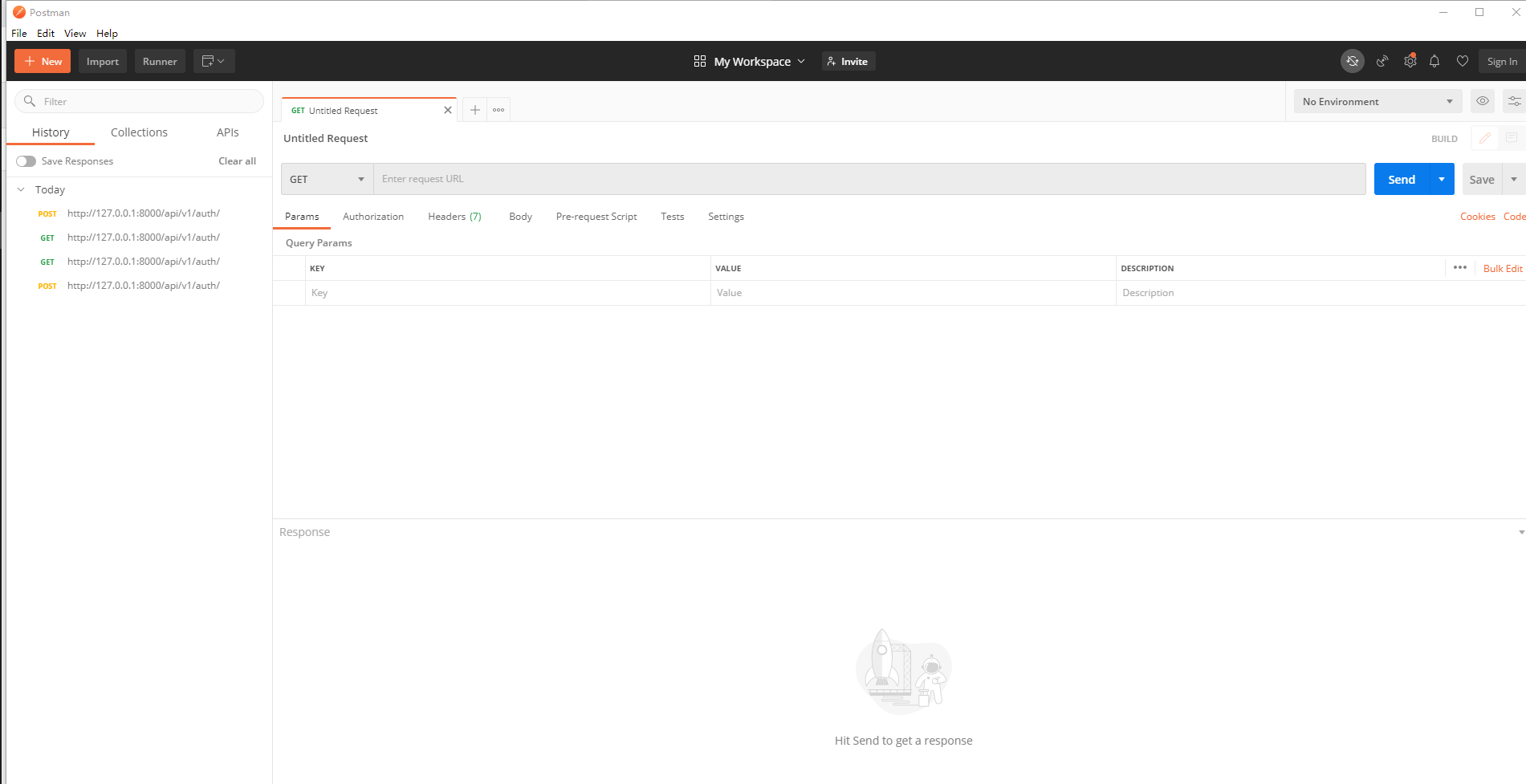The height and width of the screenshot is (784, 1526).
Task: Show notifications bell
Action: pos(1434,61)
